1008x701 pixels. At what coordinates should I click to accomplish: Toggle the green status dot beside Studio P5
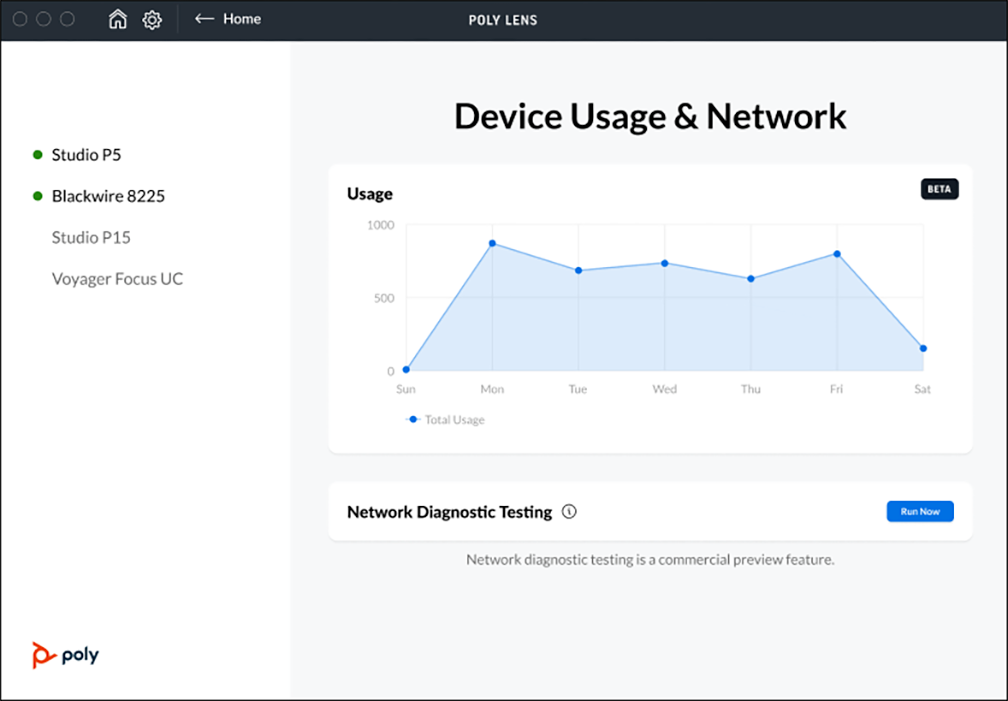(x=39, y=154)
